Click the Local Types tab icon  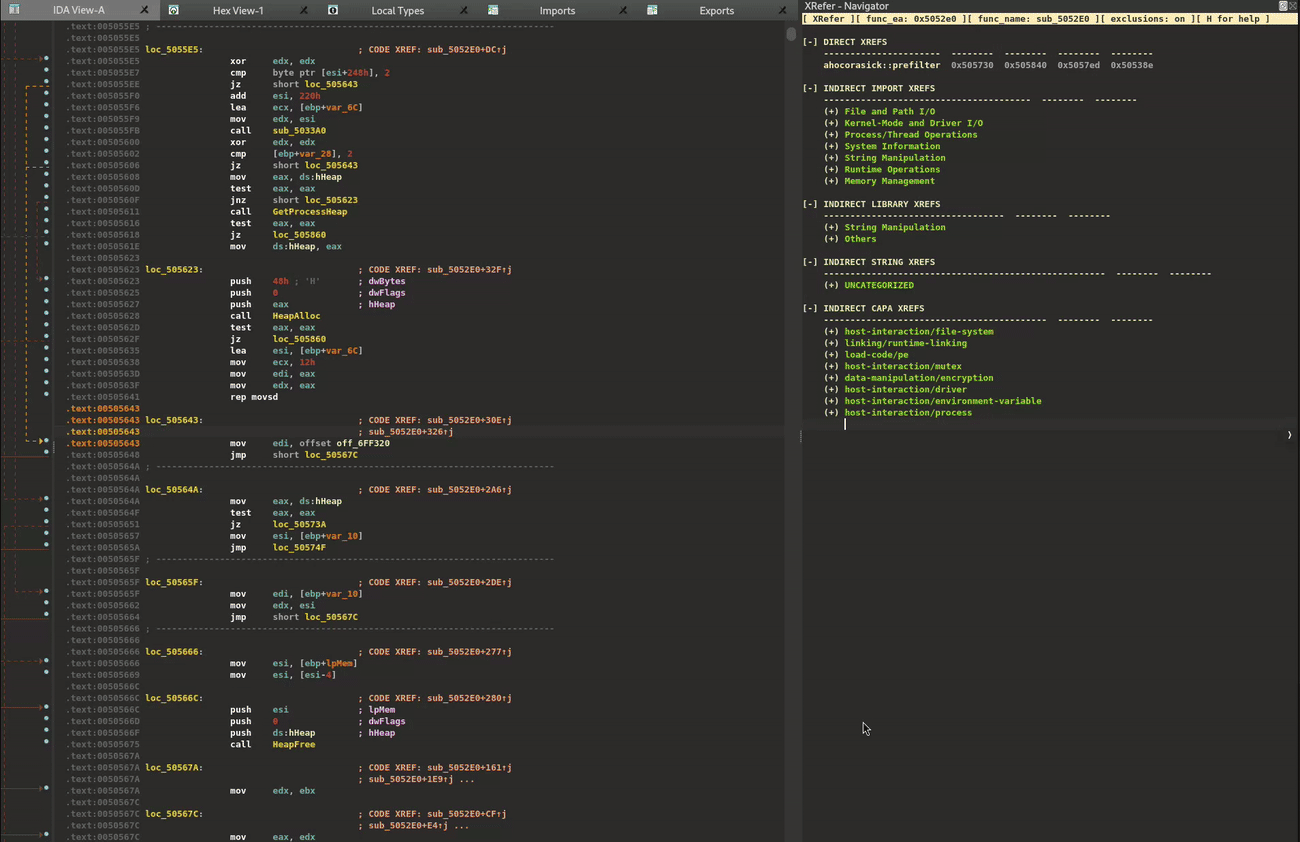(x=333, y=10)
